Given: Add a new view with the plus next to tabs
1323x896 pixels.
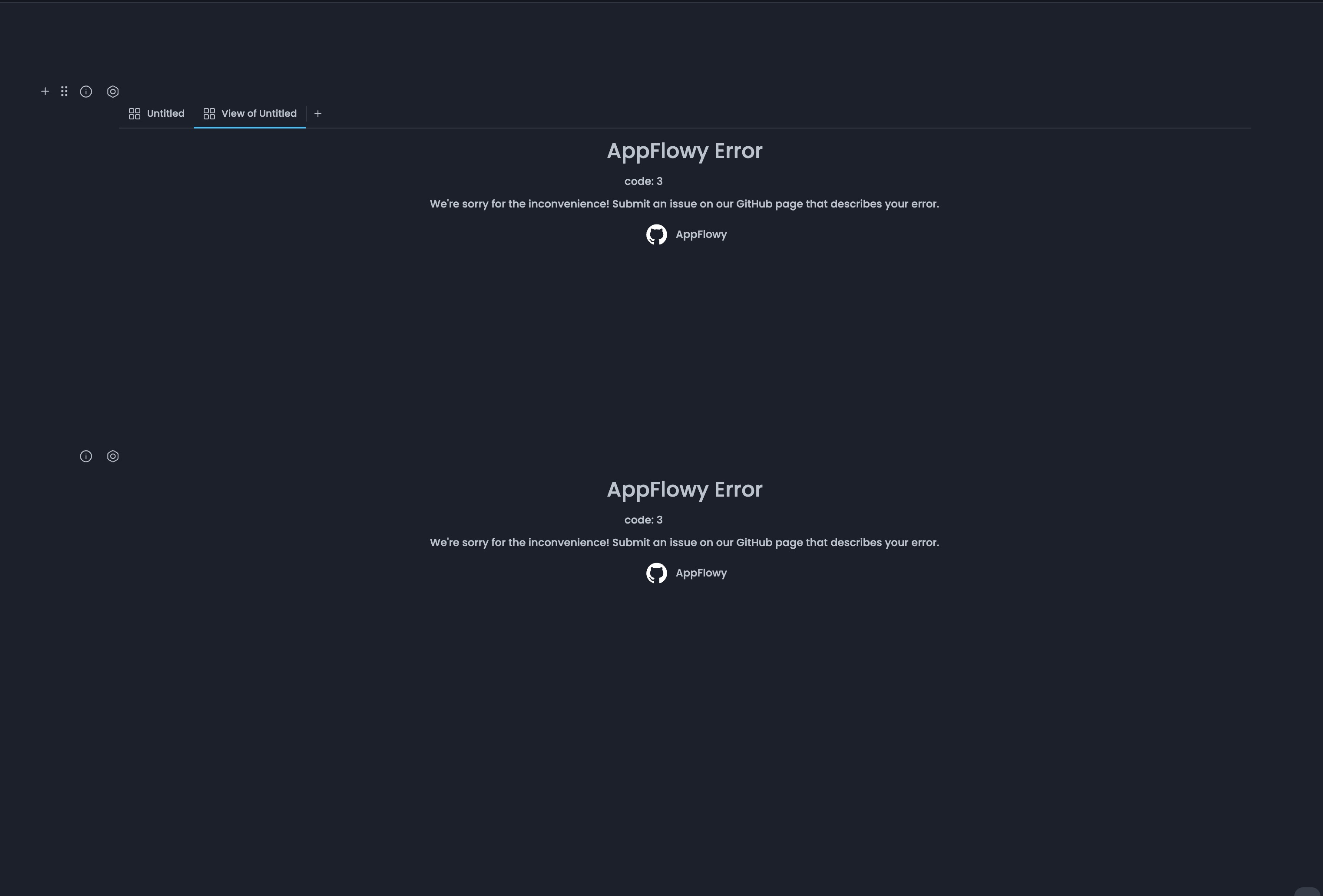Looking at the screenshot, I should [x=318, y=113].
